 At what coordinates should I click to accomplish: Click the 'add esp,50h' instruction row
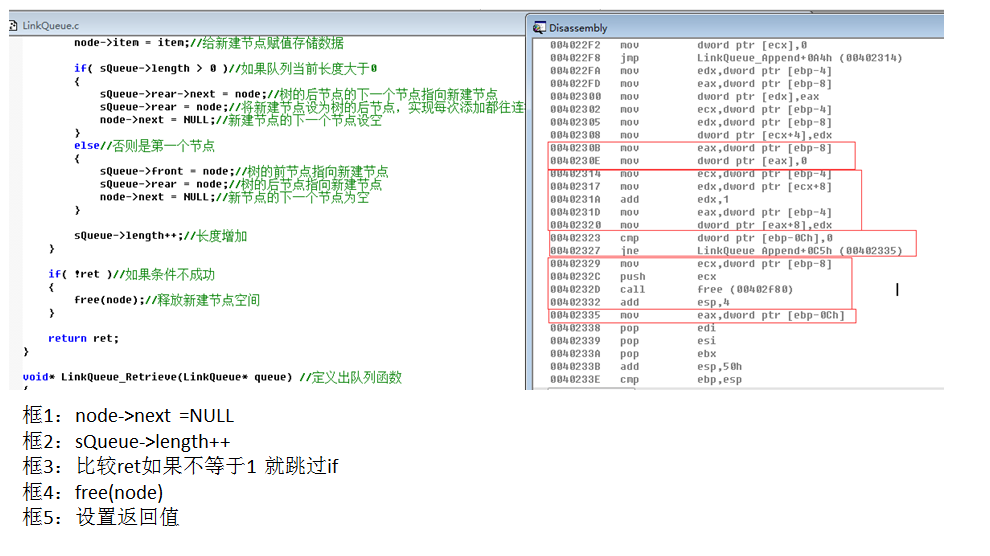click(x=646, y=367)
